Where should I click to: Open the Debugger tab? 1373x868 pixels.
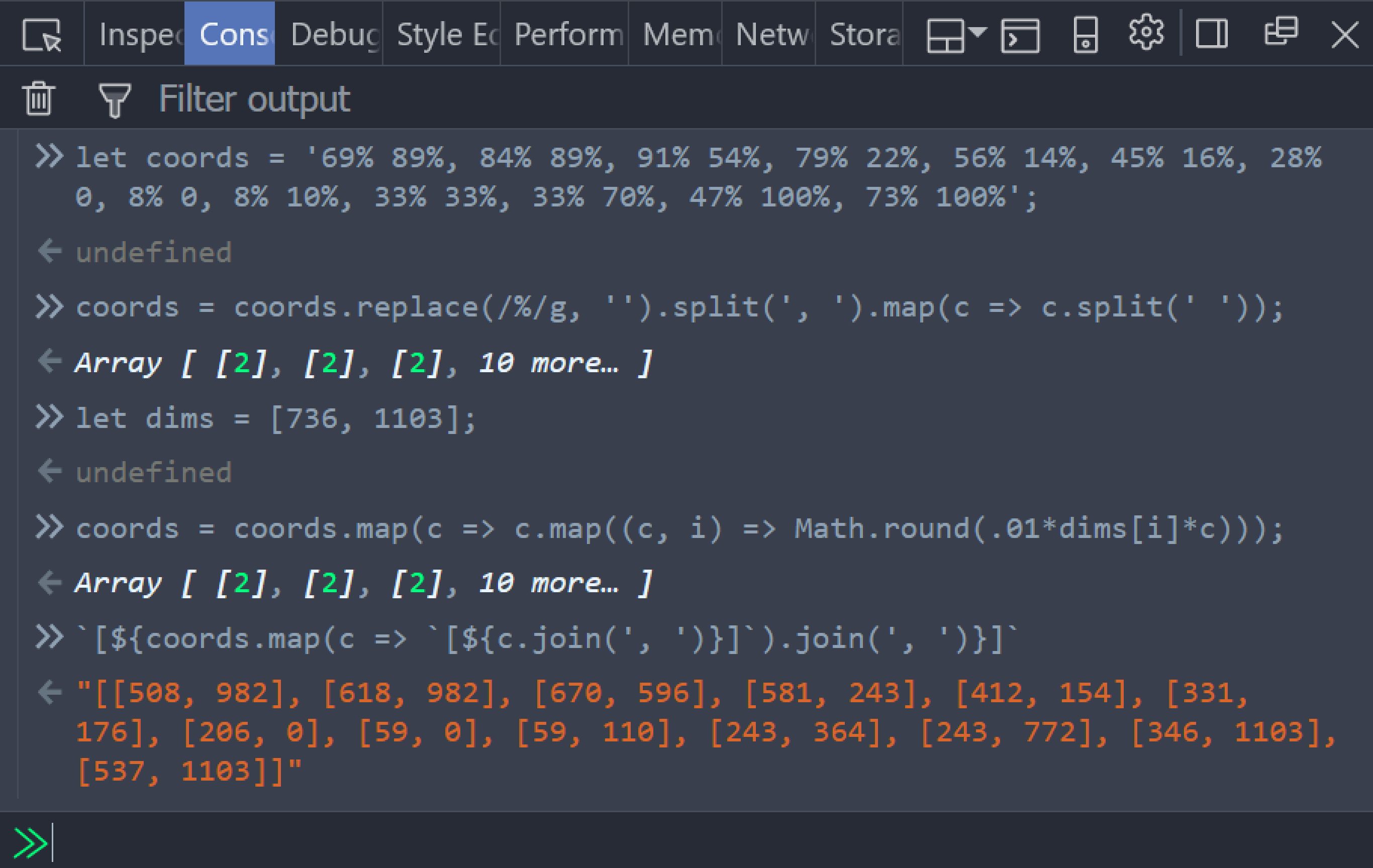pyautogui.click(x=329, y=34)
